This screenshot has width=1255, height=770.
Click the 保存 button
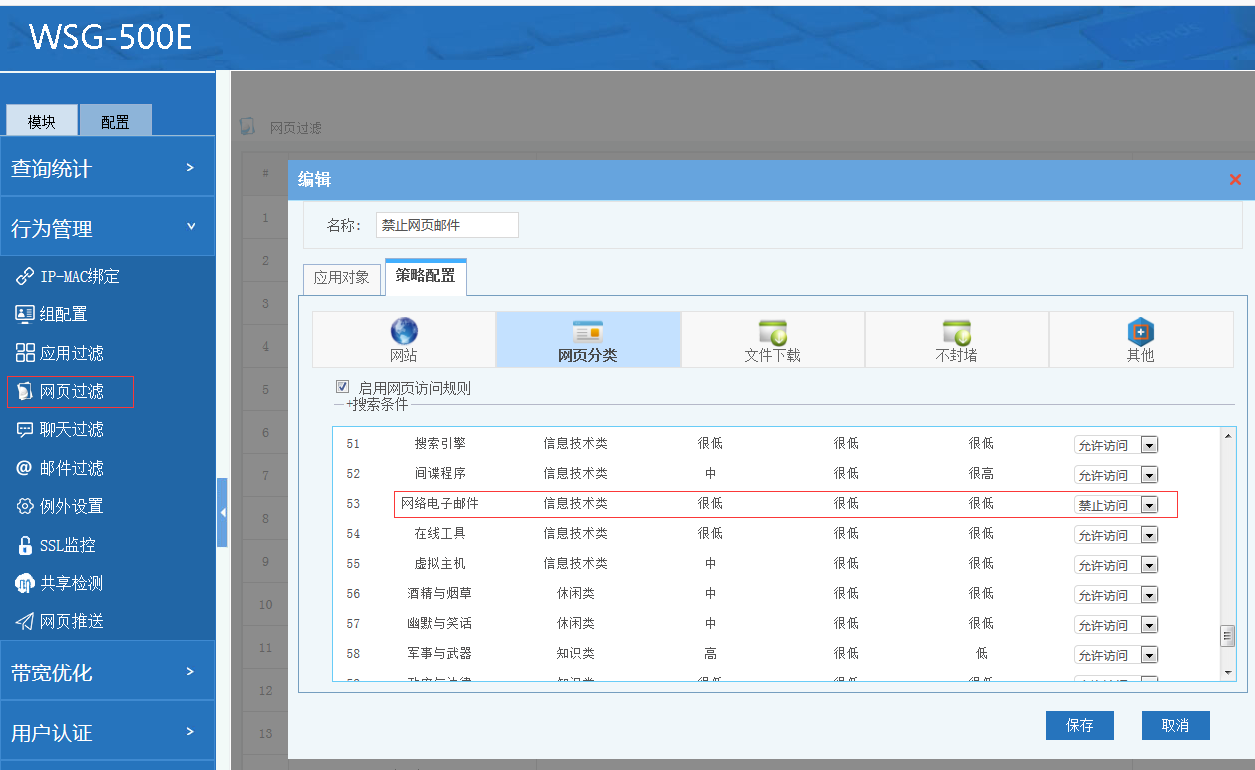coord(1079,725)
